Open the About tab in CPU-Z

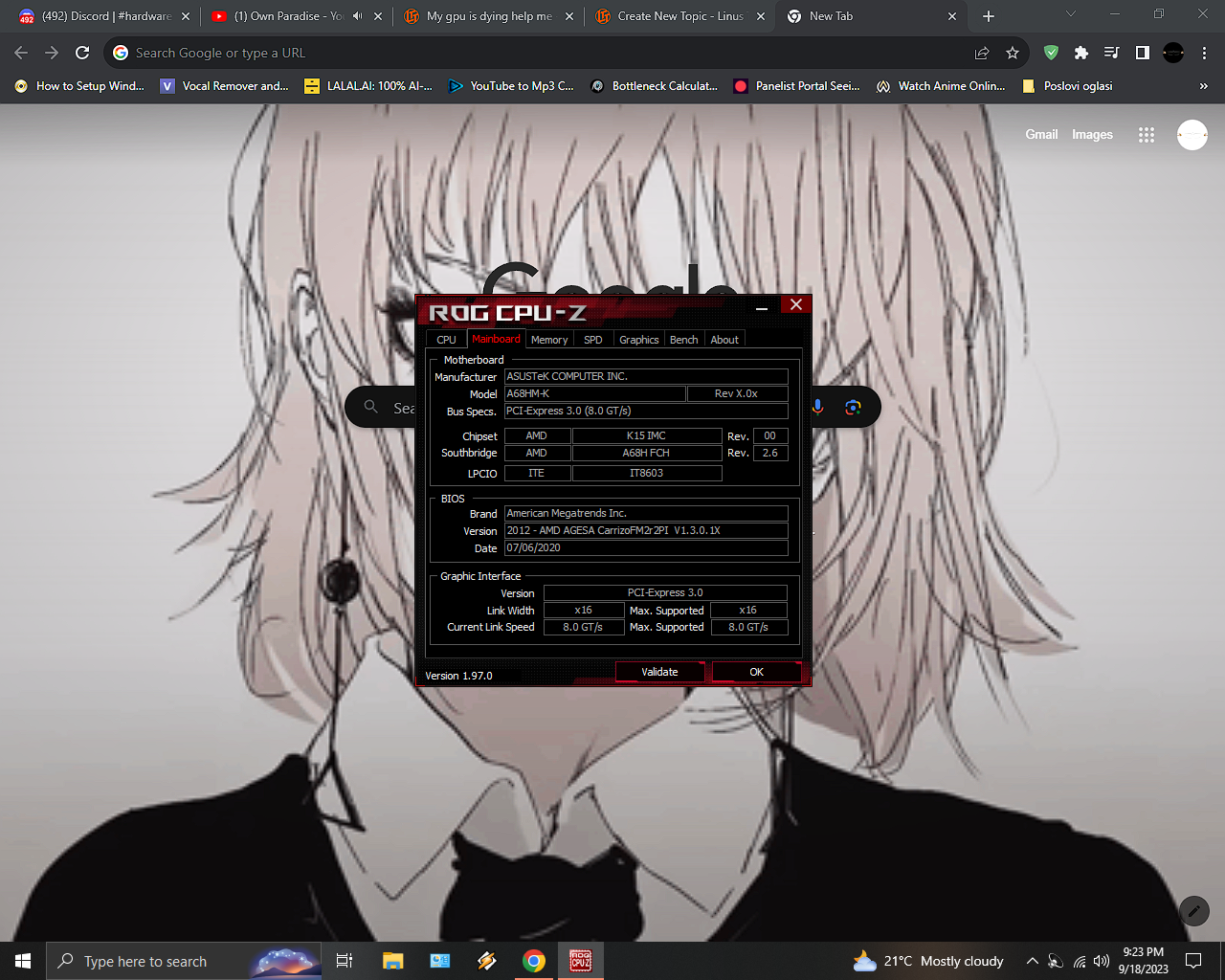pos(724,340)
